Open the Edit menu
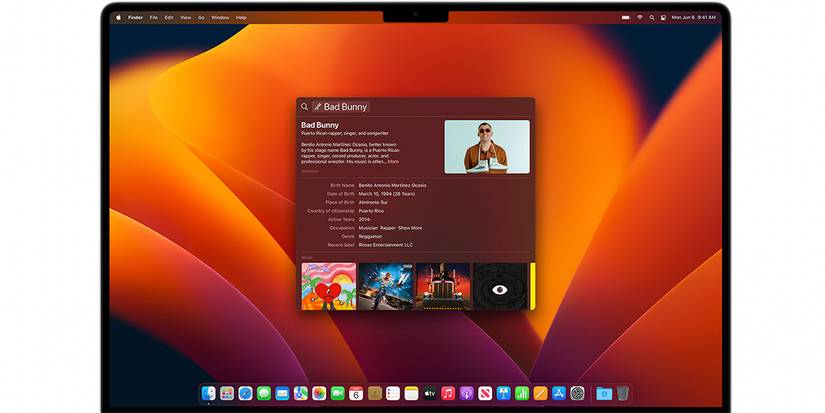Viewport: 825px width, 413px height. click(169, 17)
